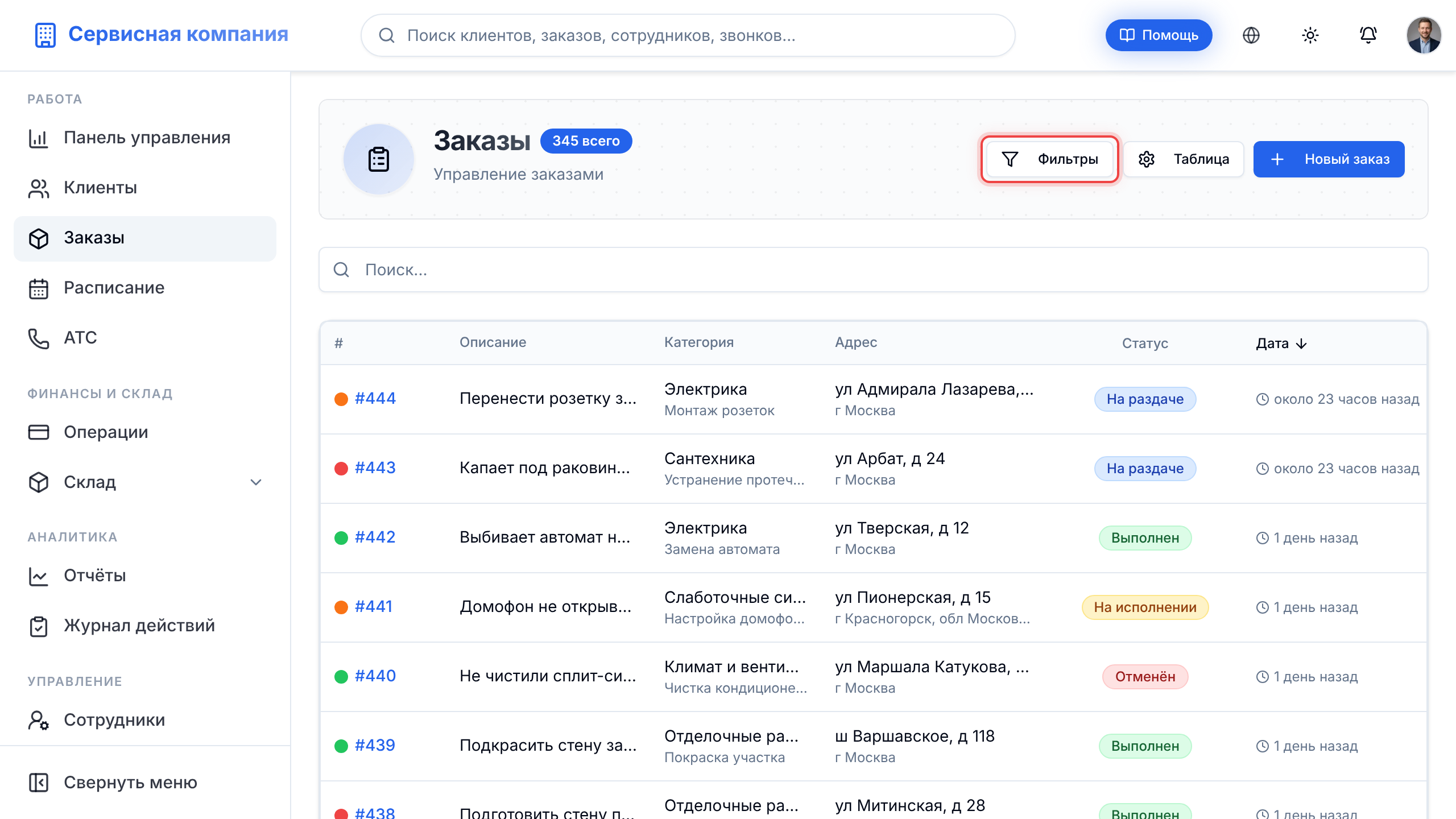Open order #439 link

tap(375, 746)
